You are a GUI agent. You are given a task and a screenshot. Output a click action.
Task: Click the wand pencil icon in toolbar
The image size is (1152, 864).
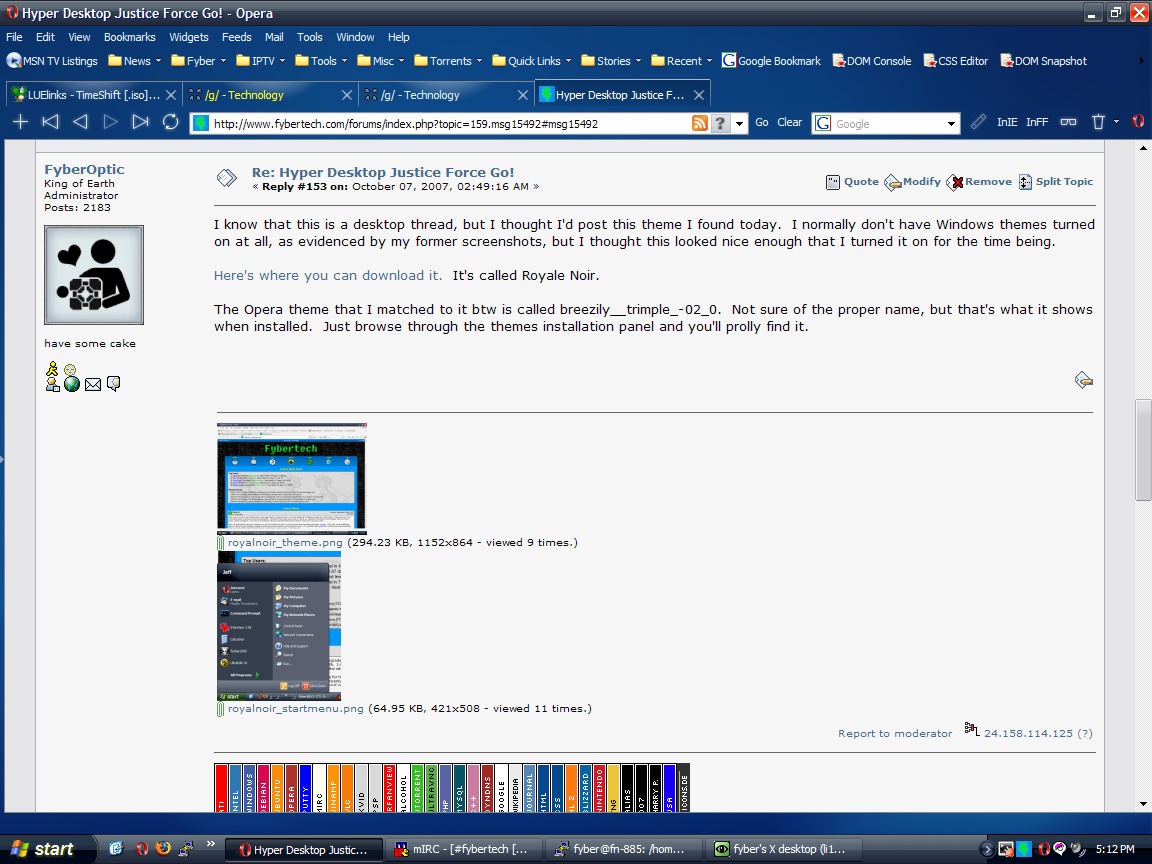[978, 122]
